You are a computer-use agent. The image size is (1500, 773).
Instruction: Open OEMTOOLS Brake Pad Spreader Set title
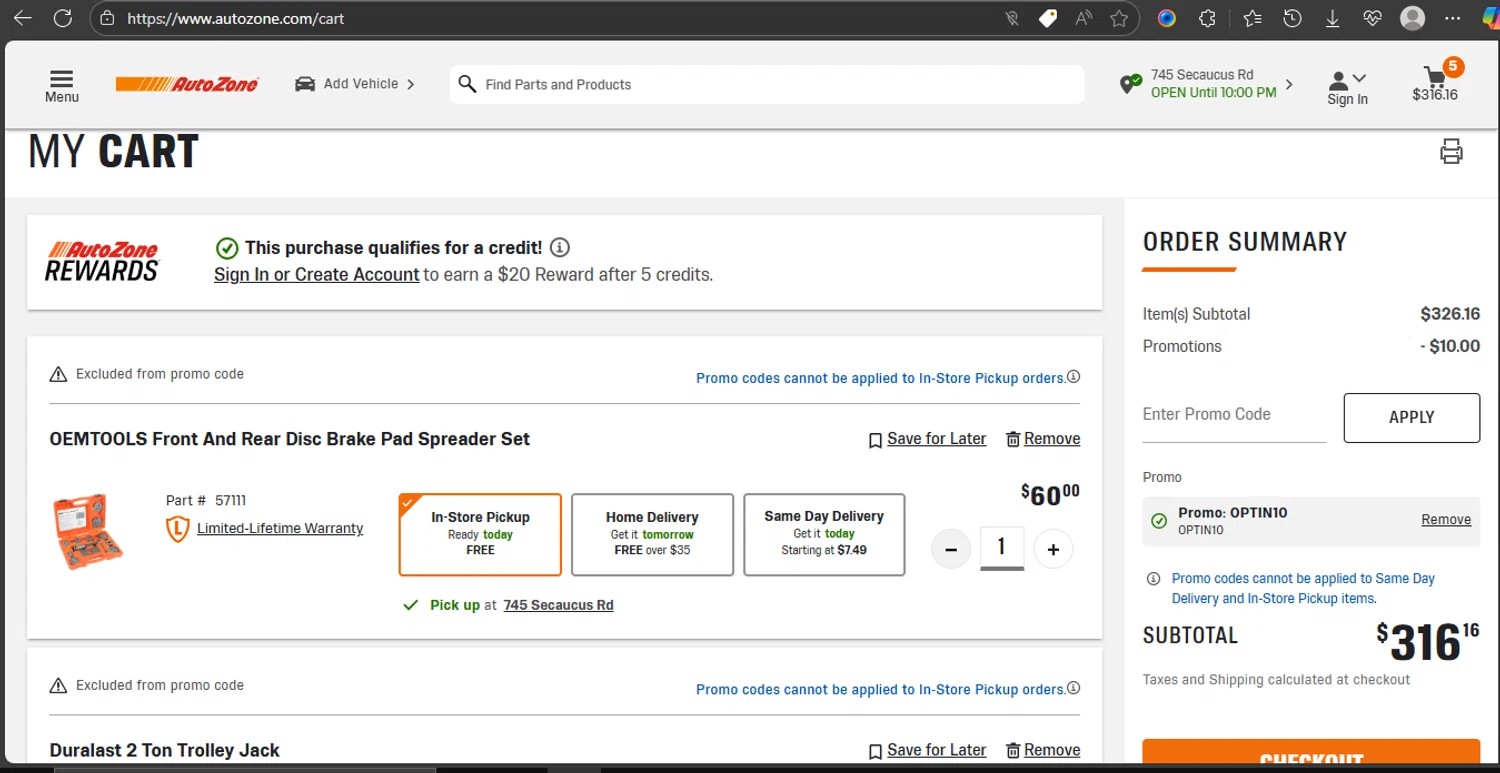click(x=290, y=439)
